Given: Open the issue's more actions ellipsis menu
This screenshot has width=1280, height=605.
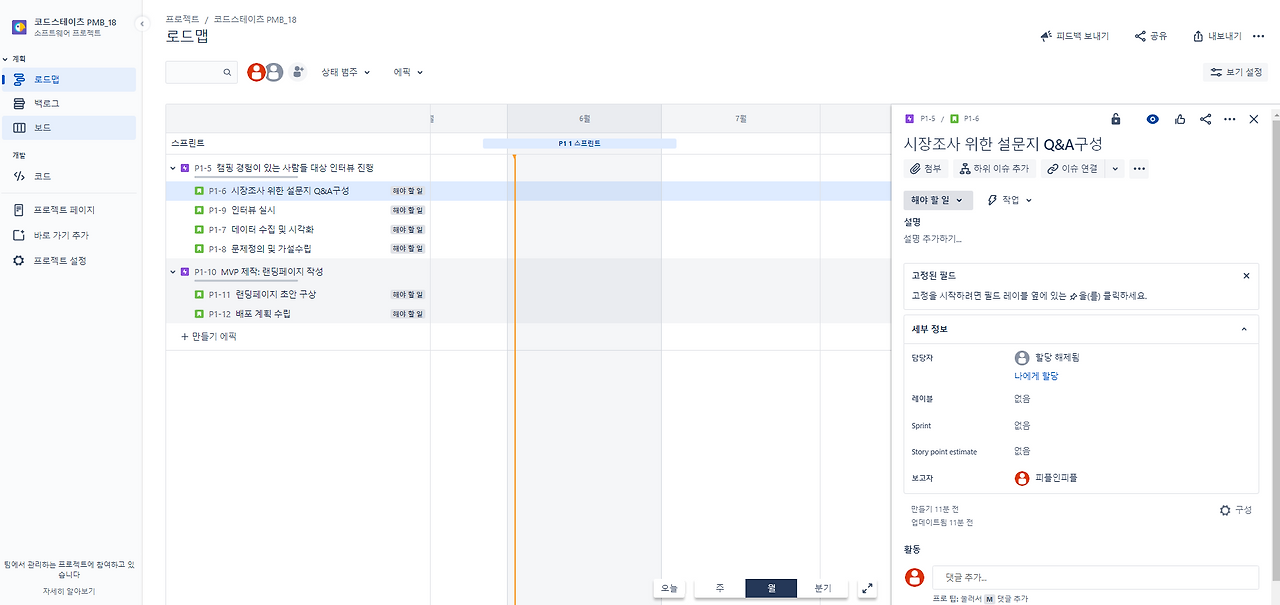Looking at the screenshot, I should 1230,119.
